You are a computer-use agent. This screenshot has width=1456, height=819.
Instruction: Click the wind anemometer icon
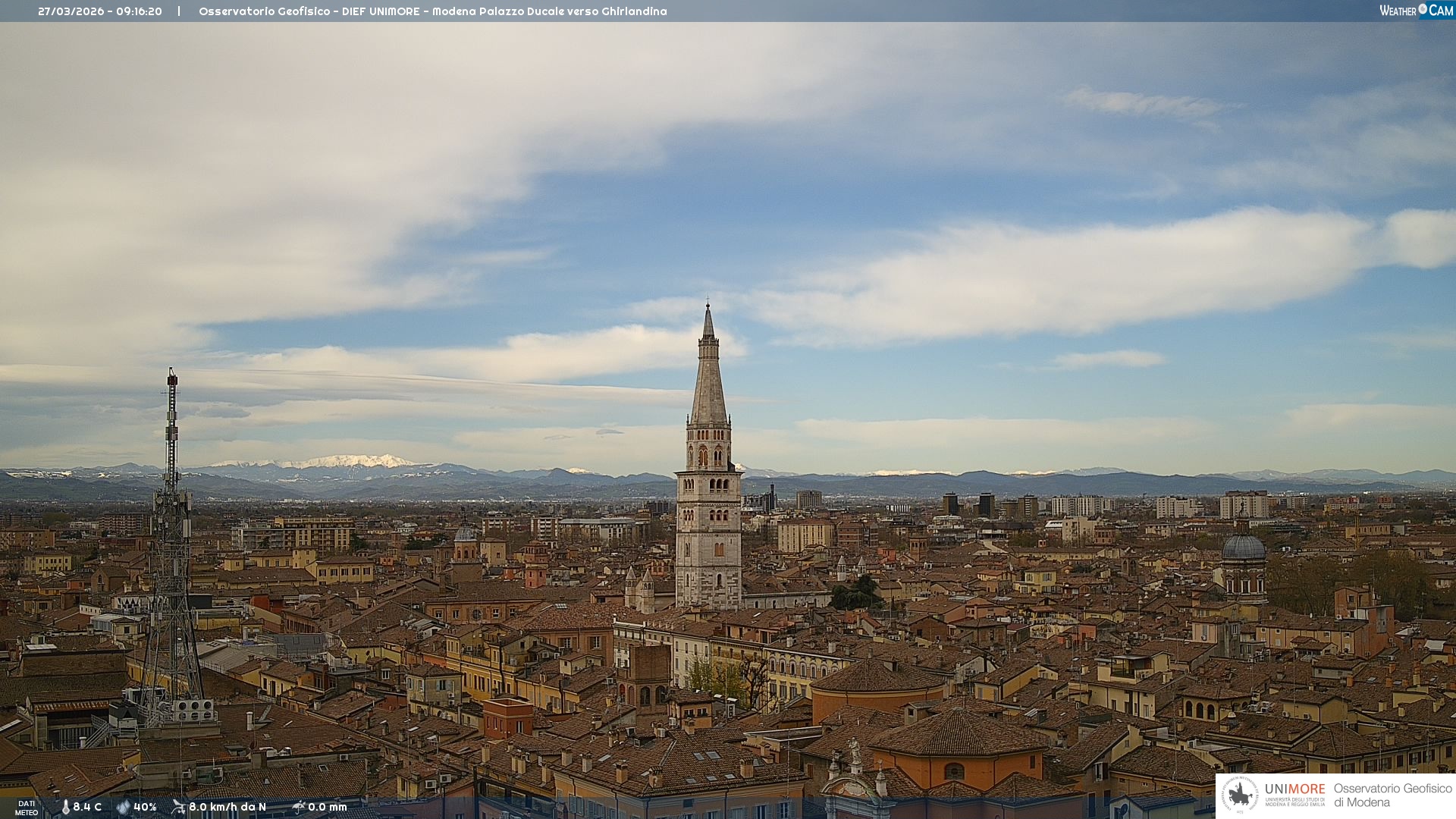click(178, 807)
